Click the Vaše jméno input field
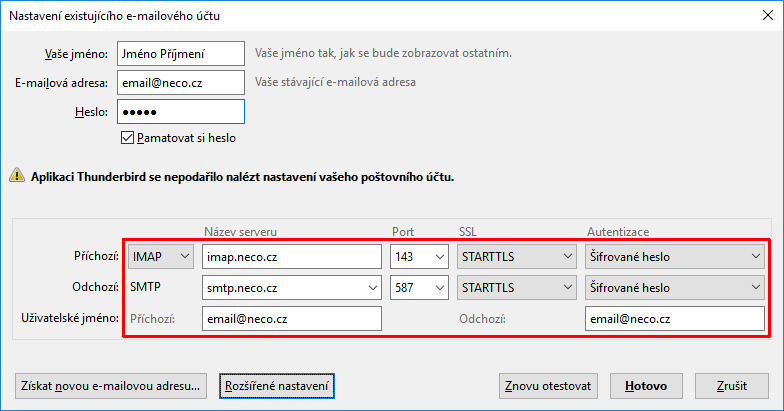784x411 pixels. [x=181, y=52]
